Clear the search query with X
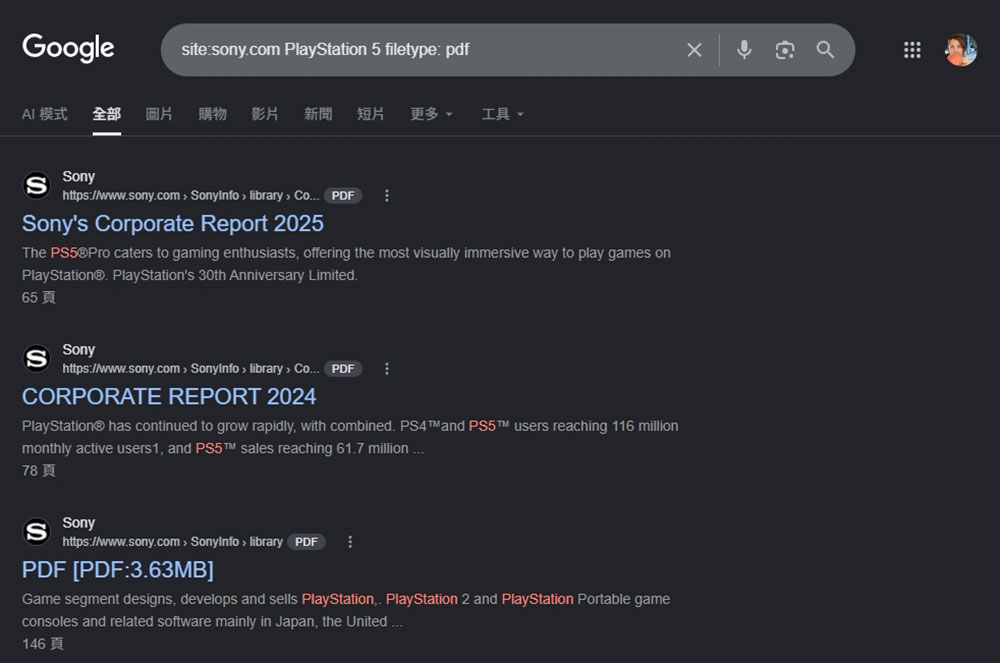 tap(694, 50)
